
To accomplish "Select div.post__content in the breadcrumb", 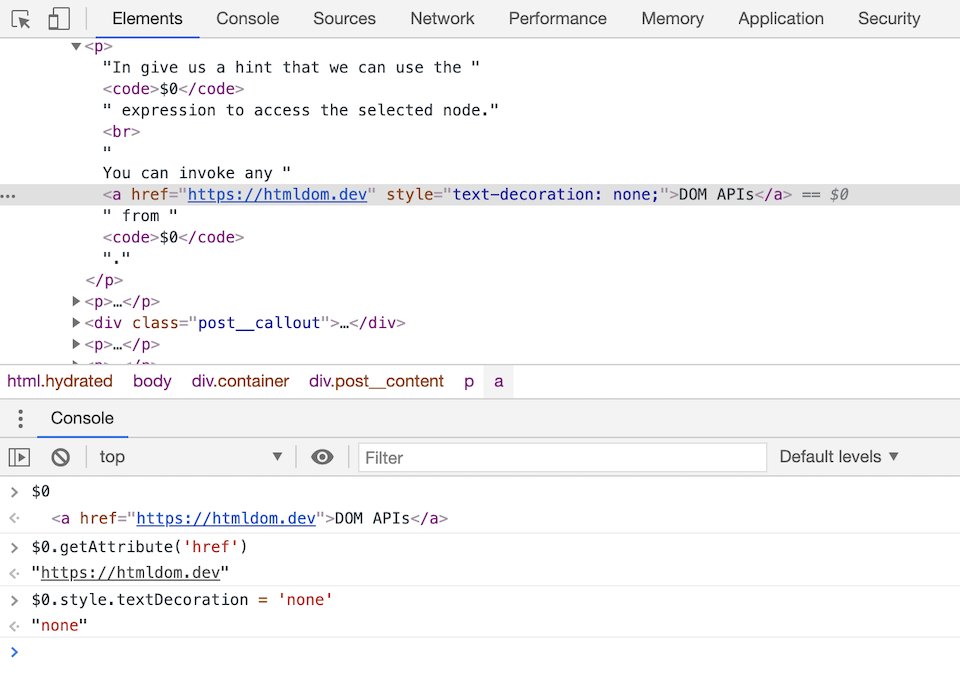I will coord(376,381).
